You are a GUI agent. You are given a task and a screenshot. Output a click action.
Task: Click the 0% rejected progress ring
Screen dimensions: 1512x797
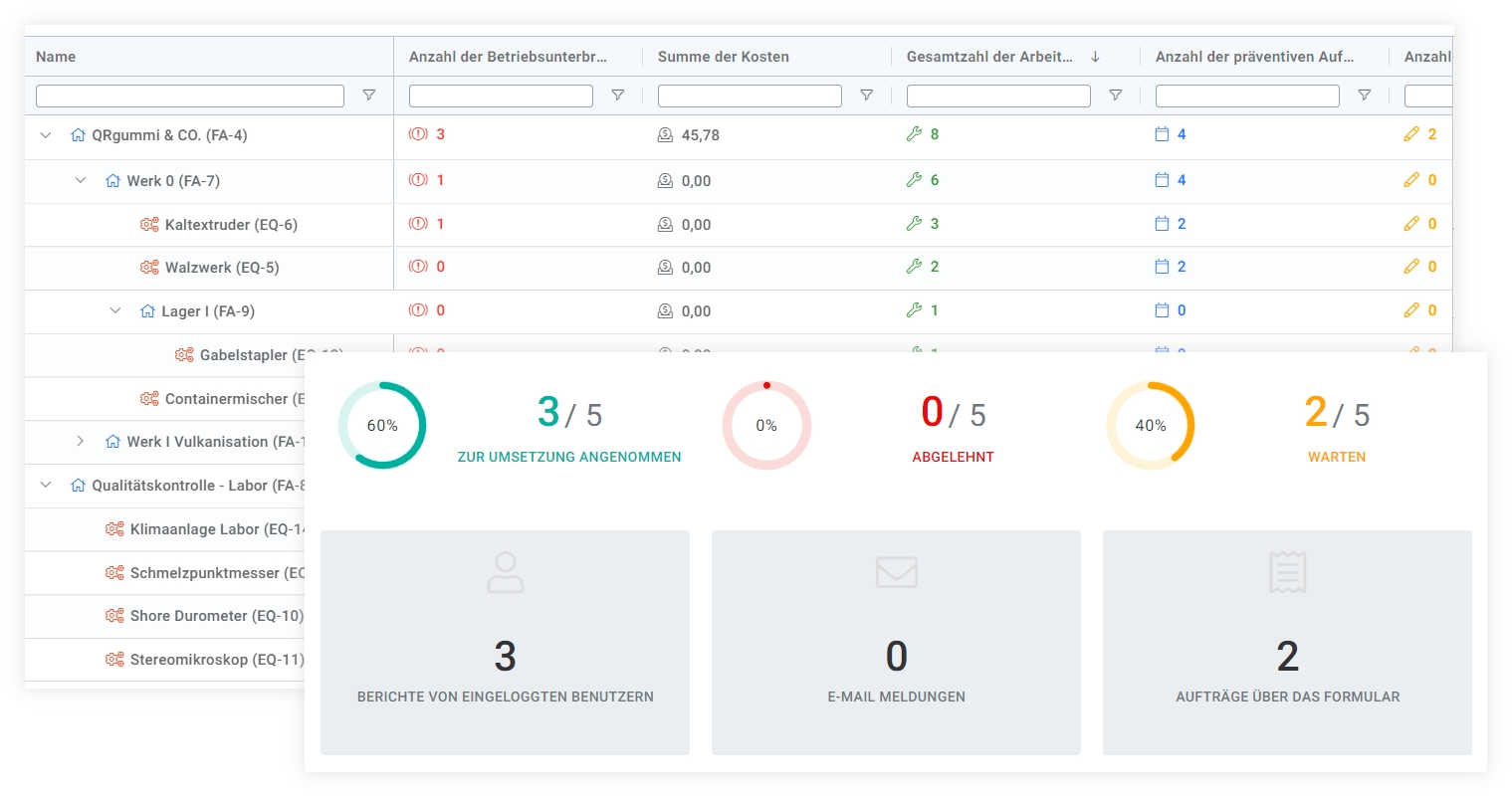(x=766, y=425)
